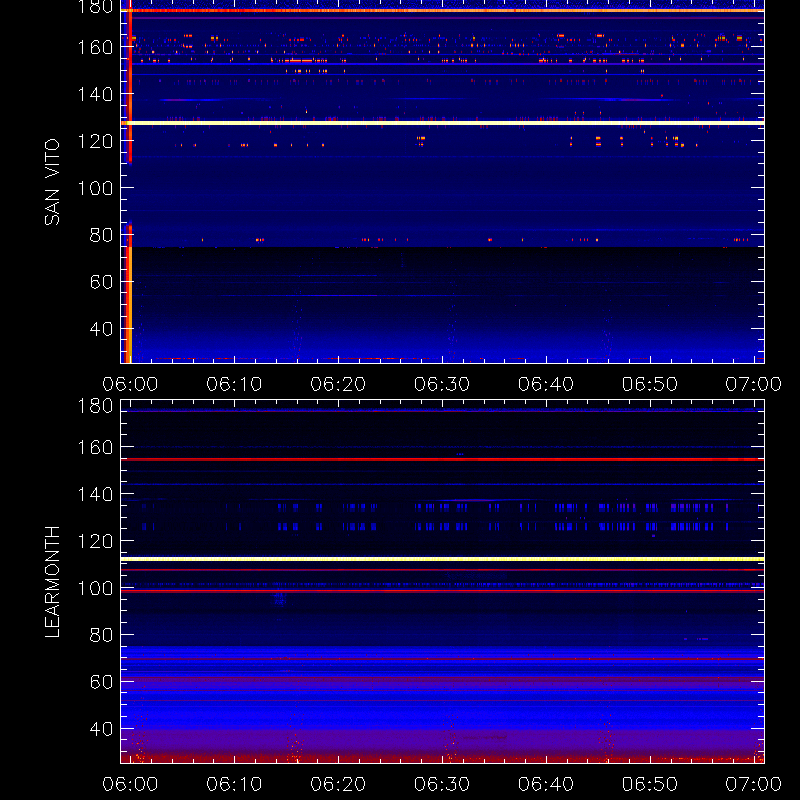Screen dimensions: 800x800
Task: Click 06:10 time label under San Vito plot
Action: coord(234,384)
